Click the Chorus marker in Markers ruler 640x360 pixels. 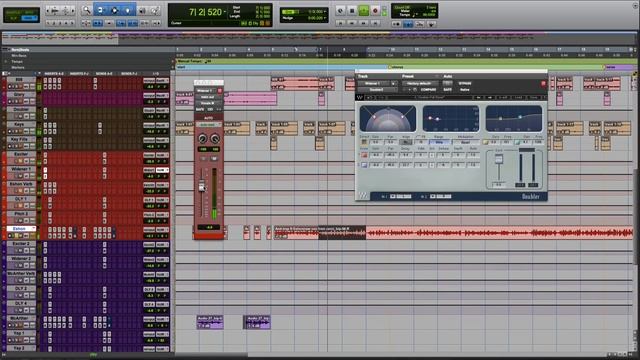[x=396, y=67]
